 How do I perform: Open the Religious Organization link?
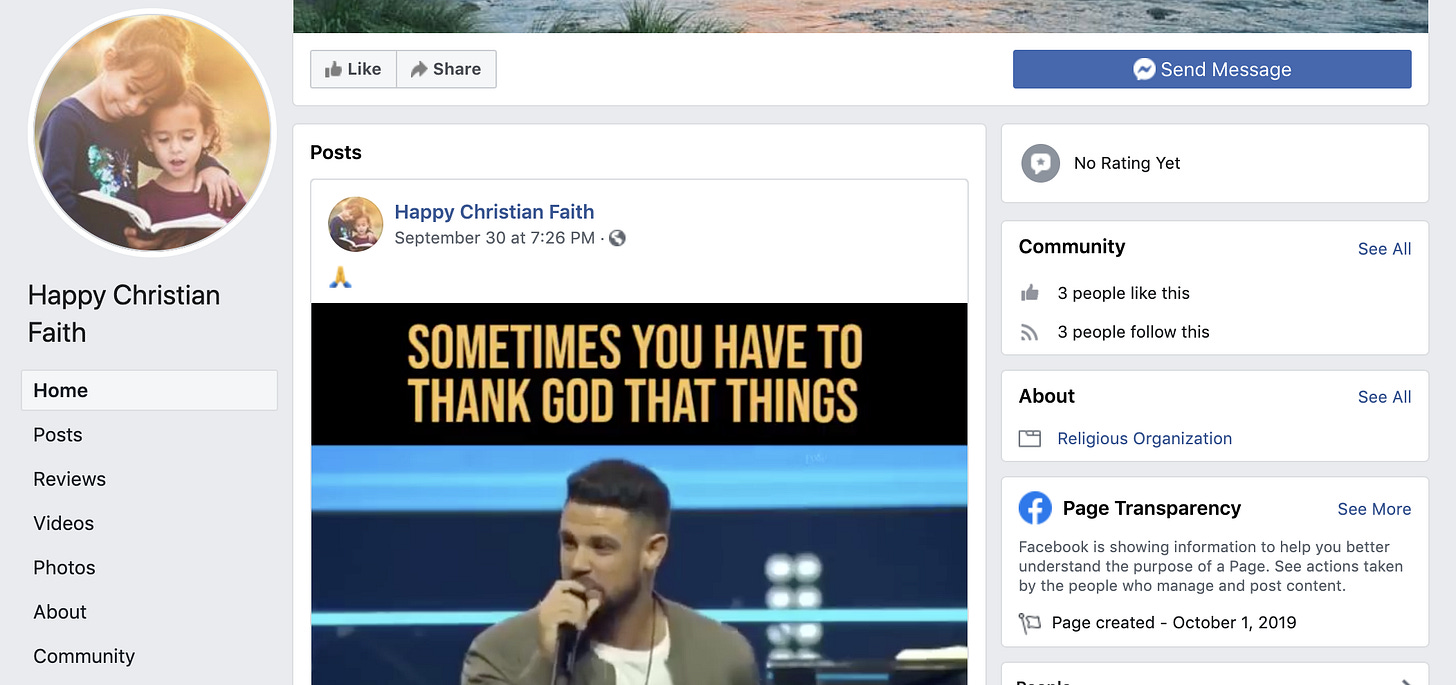(1144, 438)
